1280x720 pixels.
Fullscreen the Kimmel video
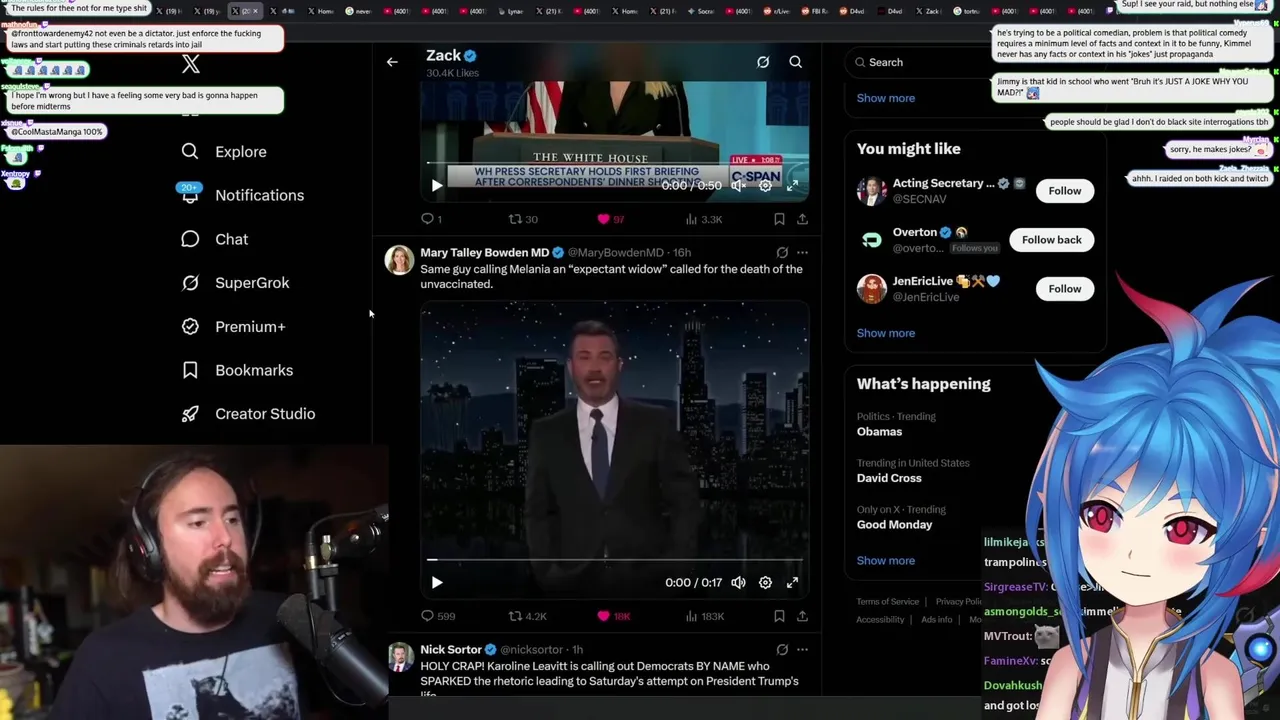[x=792, y=582]
